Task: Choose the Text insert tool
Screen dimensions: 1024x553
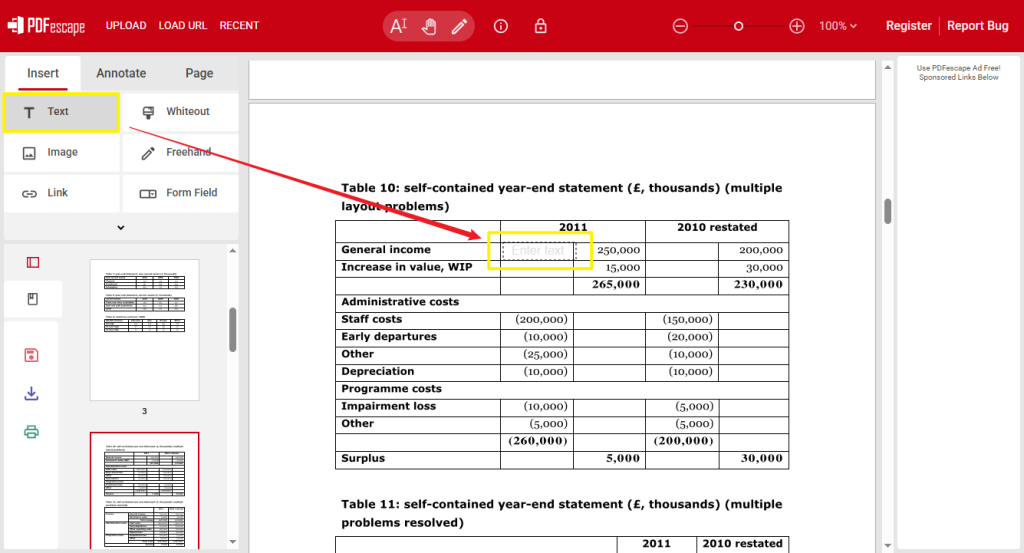Action: 61,112
